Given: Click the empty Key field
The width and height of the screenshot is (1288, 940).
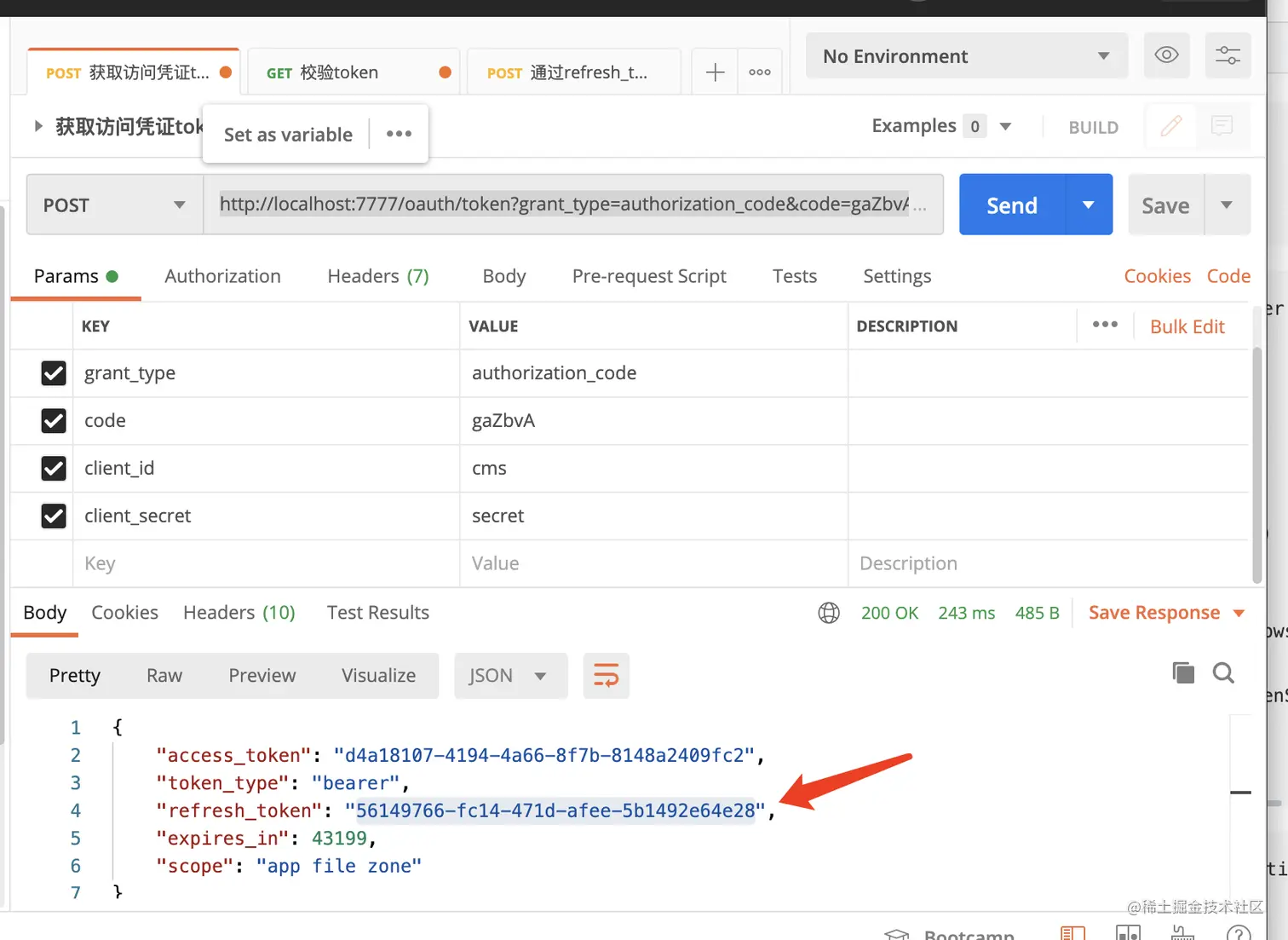Looking at the screenshot, I should [x=266, y=563].
